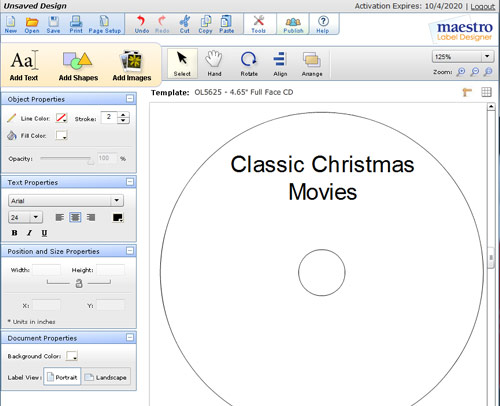Click the Width input field
This screenshot has height=406, width=500.
coord(46,270)
